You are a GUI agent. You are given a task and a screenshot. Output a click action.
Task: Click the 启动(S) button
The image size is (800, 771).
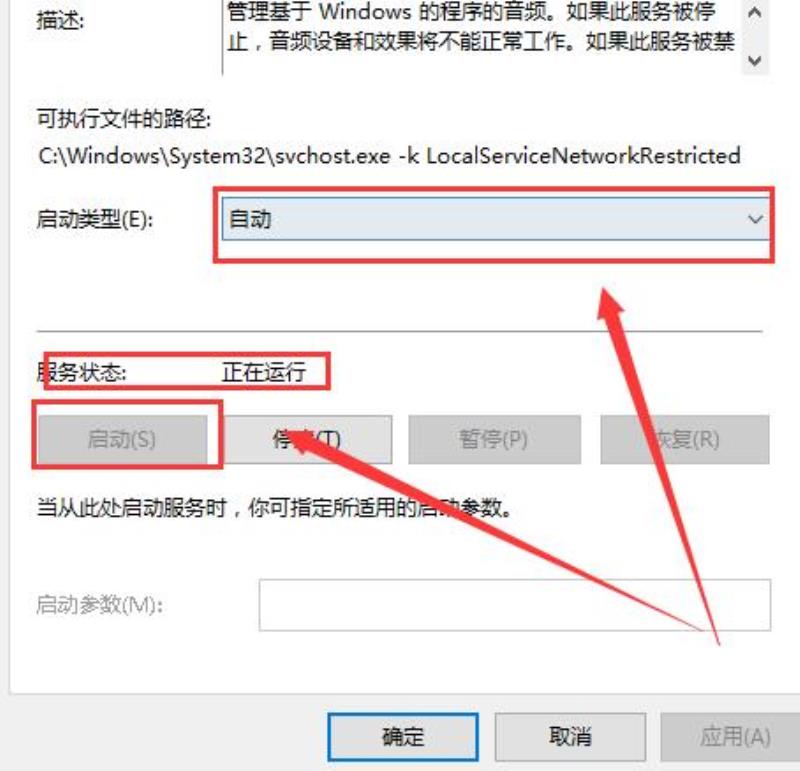(122, 439)
